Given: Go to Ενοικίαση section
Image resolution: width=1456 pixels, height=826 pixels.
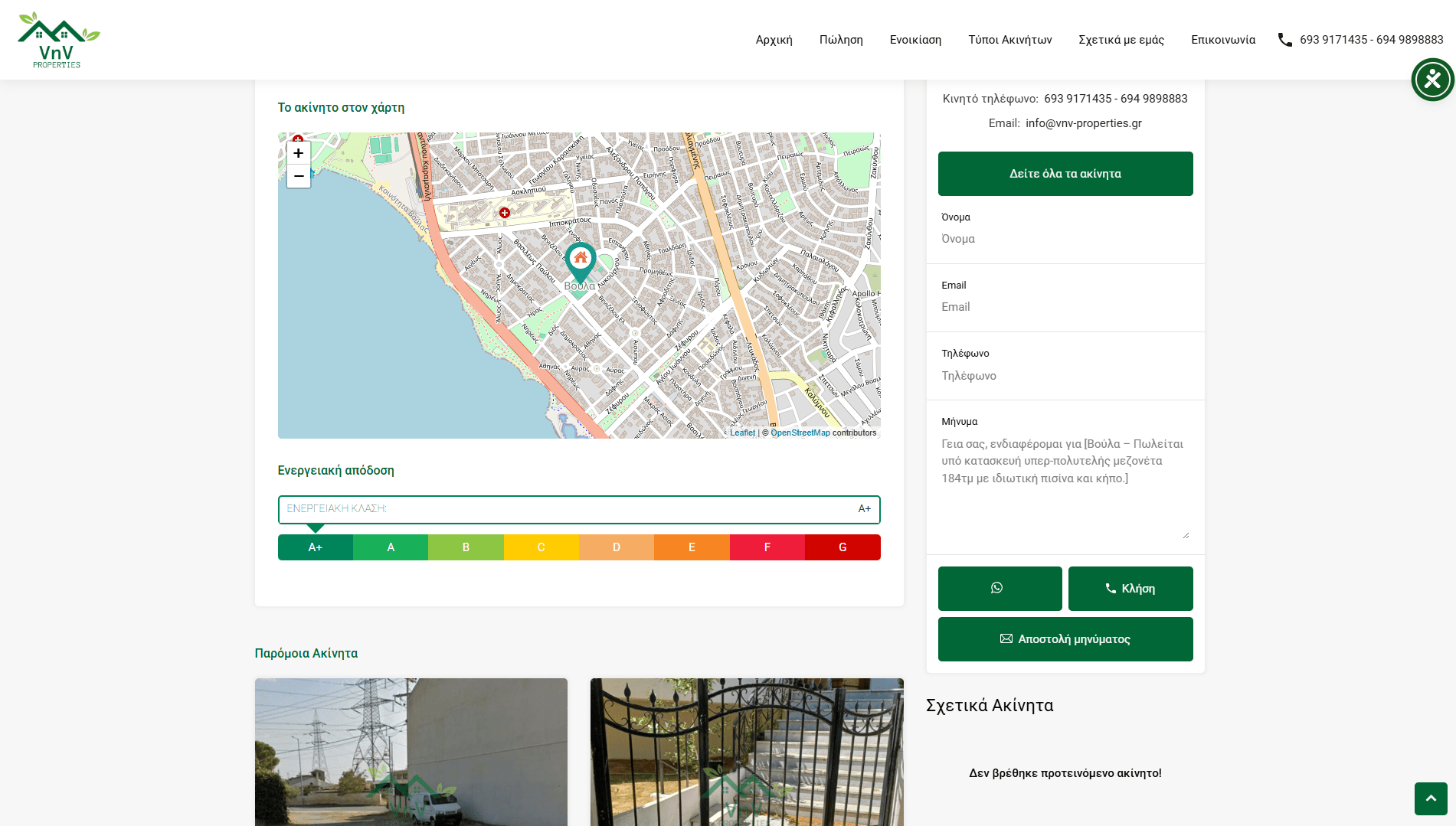Looking at the screenshot, I should 915,40.
